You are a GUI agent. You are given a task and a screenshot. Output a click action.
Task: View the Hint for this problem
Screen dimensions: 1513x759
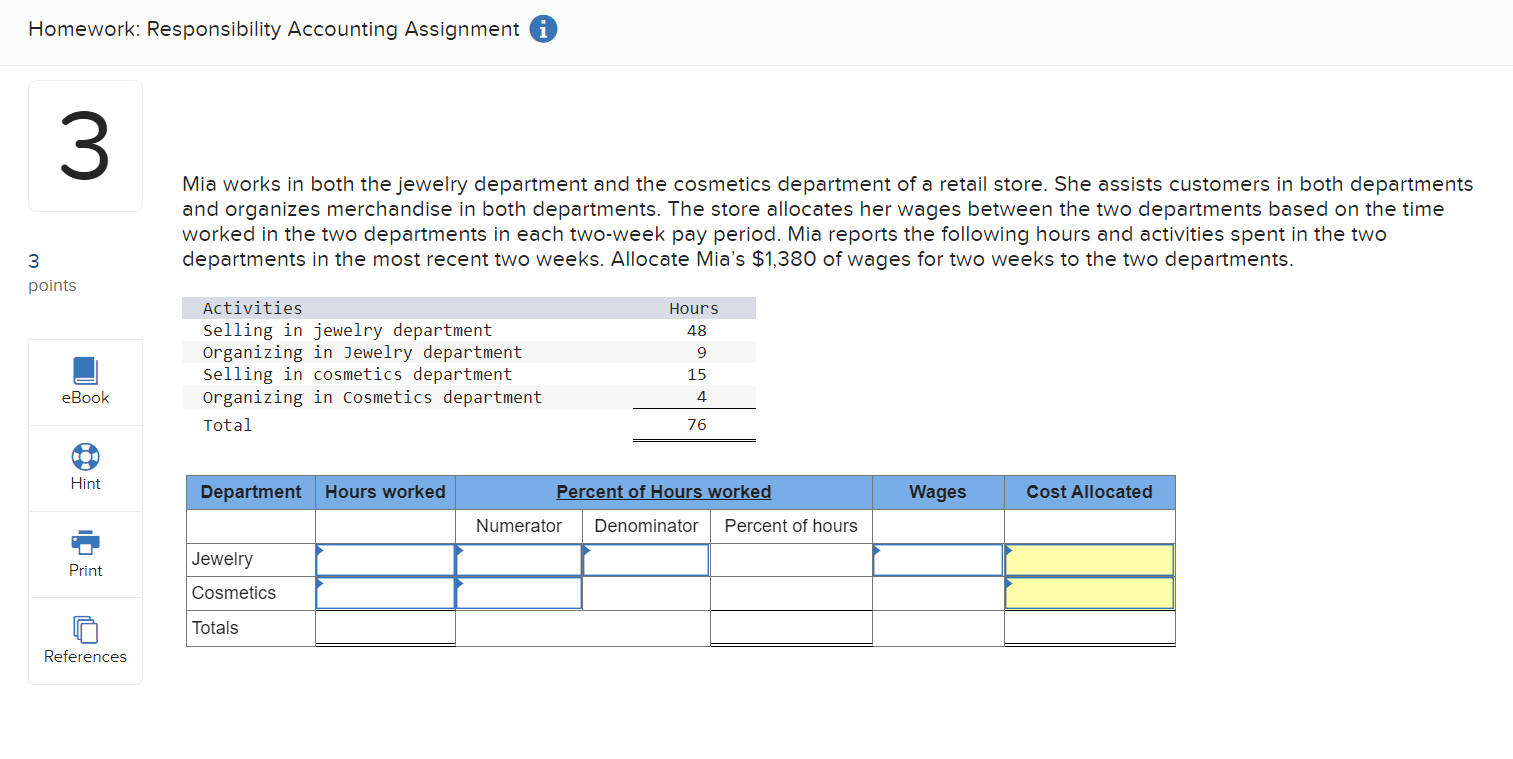pos(85,467)
